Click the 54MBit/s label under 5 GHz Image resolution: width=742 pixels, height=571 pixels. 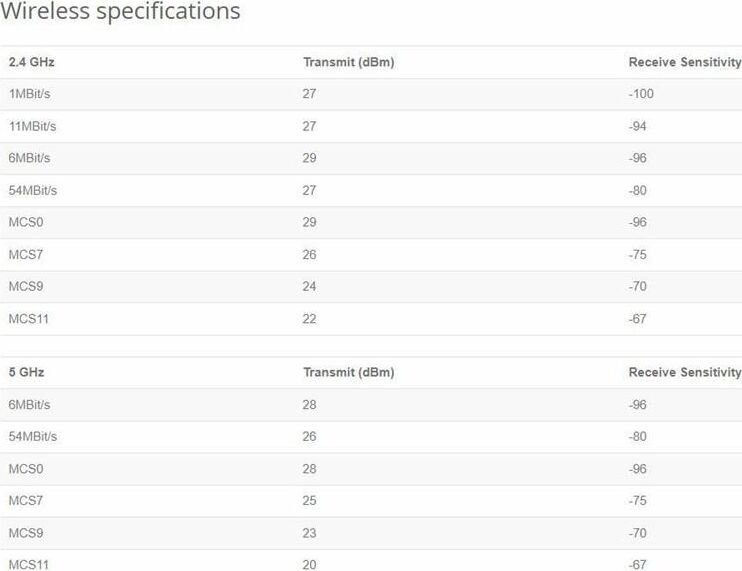click(32, 437)
